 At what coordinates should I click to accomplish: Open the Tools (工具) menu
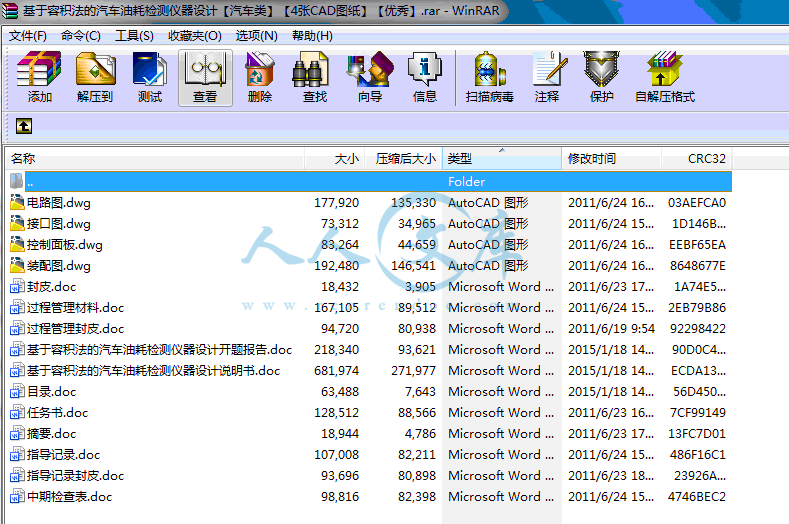134,36
